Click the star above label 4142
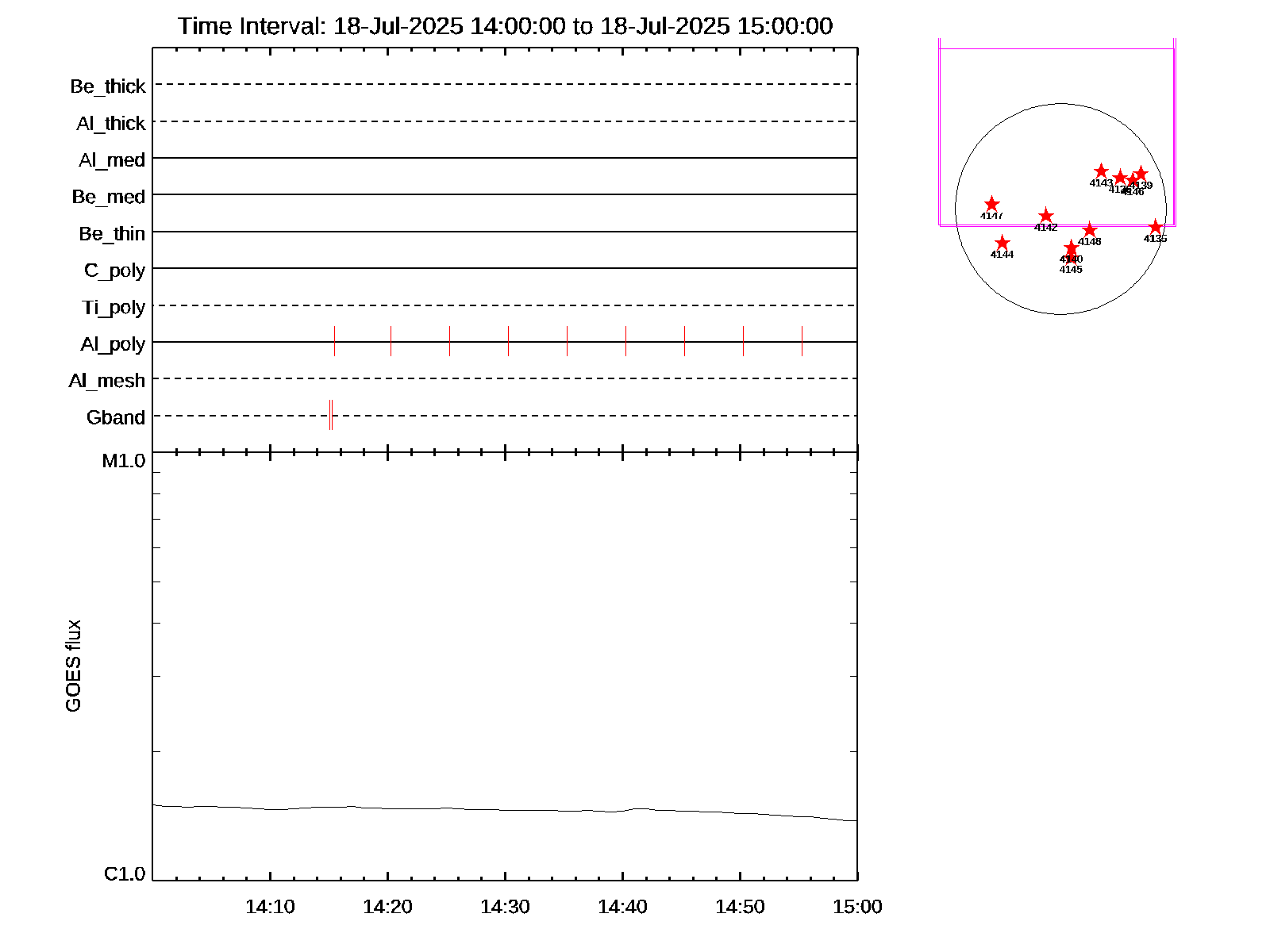Image resolution: width=1270 pixels, height=952 pixels. (x=1046, y=216)
